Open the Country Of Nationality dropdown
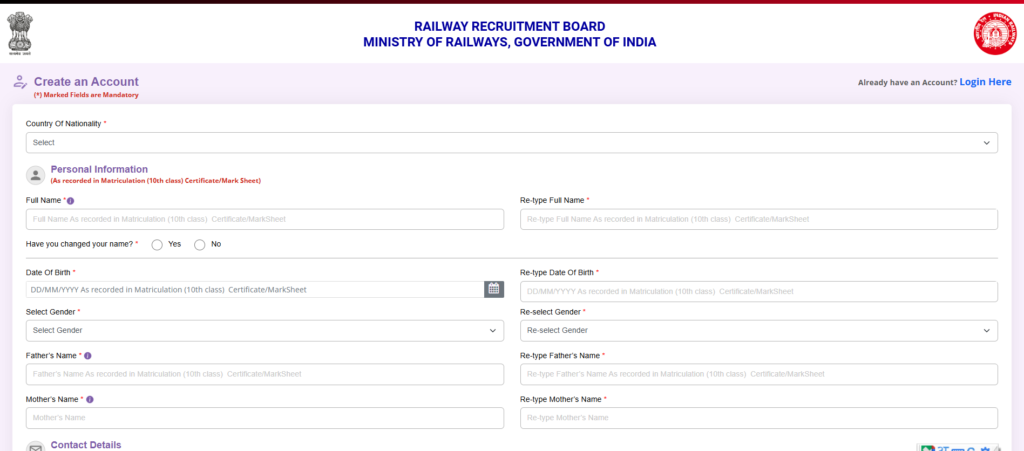This screenshot has height=451, width=1024. 511,143
